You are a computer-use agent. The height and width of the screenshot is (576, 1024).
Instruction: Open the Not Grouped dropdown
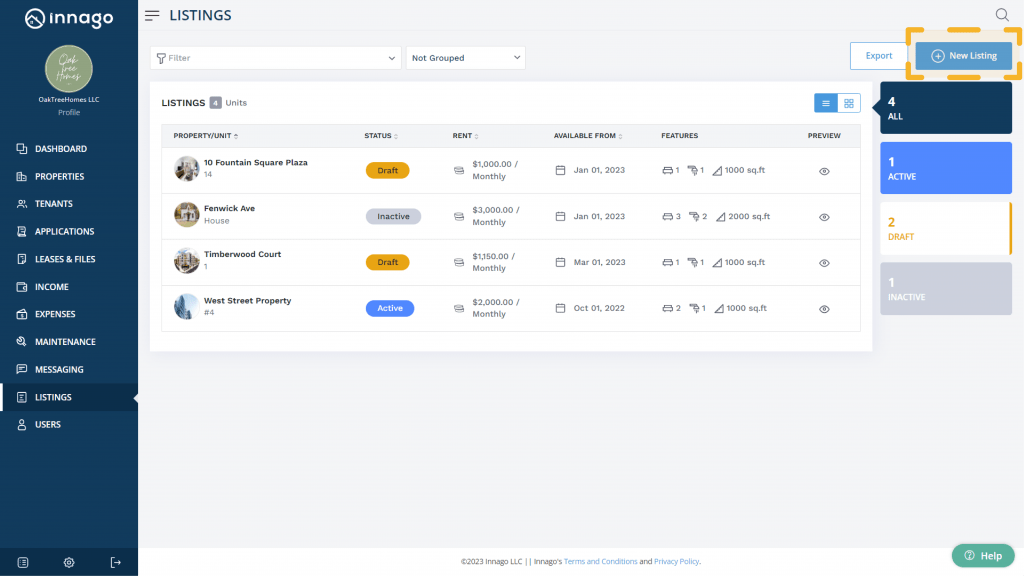coord(465,57)
